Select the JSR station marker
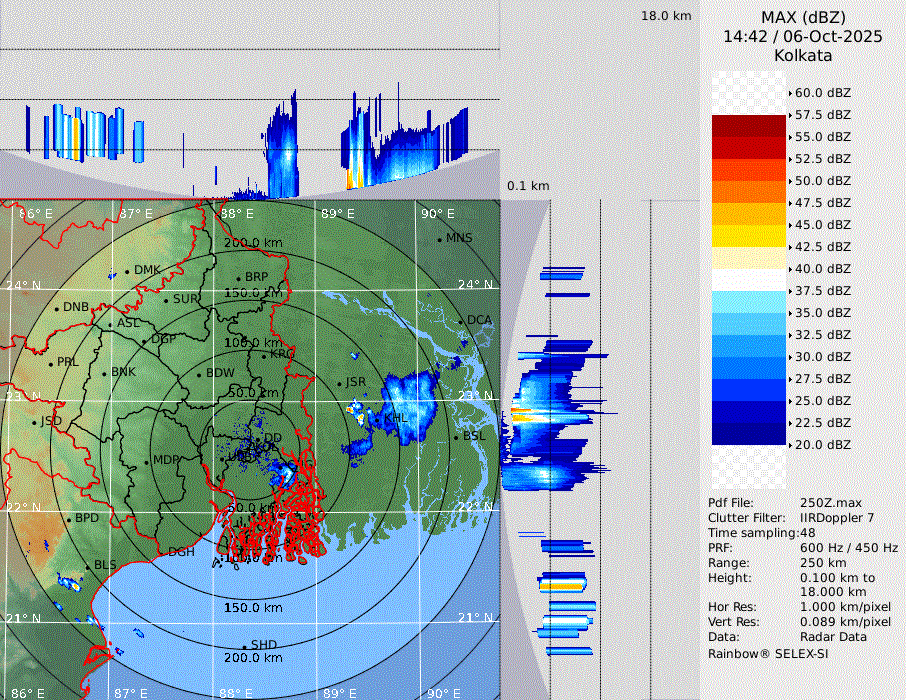 pos(339,384)
